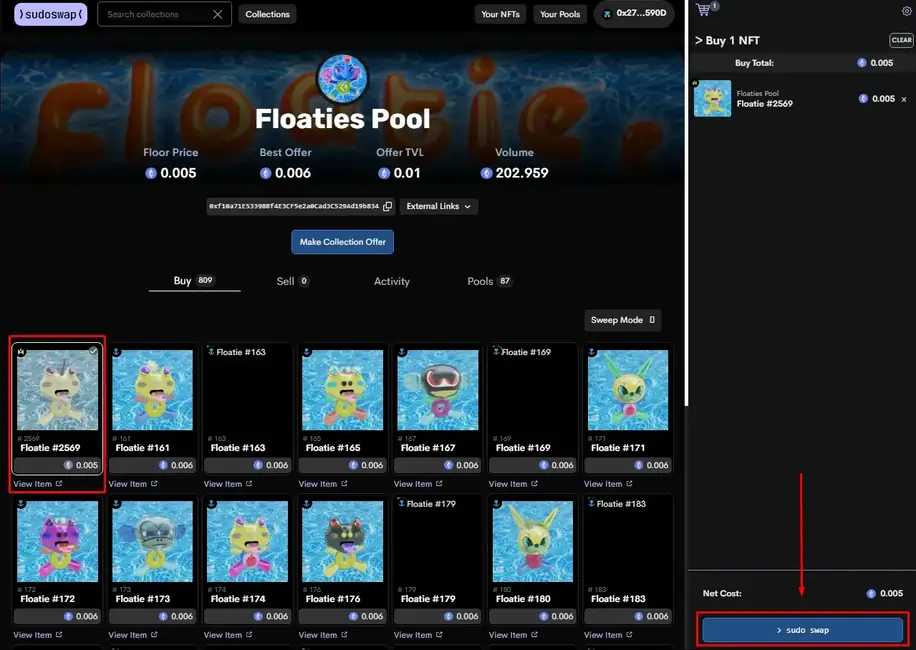Viewport: 916px width, 650px height.
Task: Click the page vertical scrollbar
Action: (x=686, y=203)
